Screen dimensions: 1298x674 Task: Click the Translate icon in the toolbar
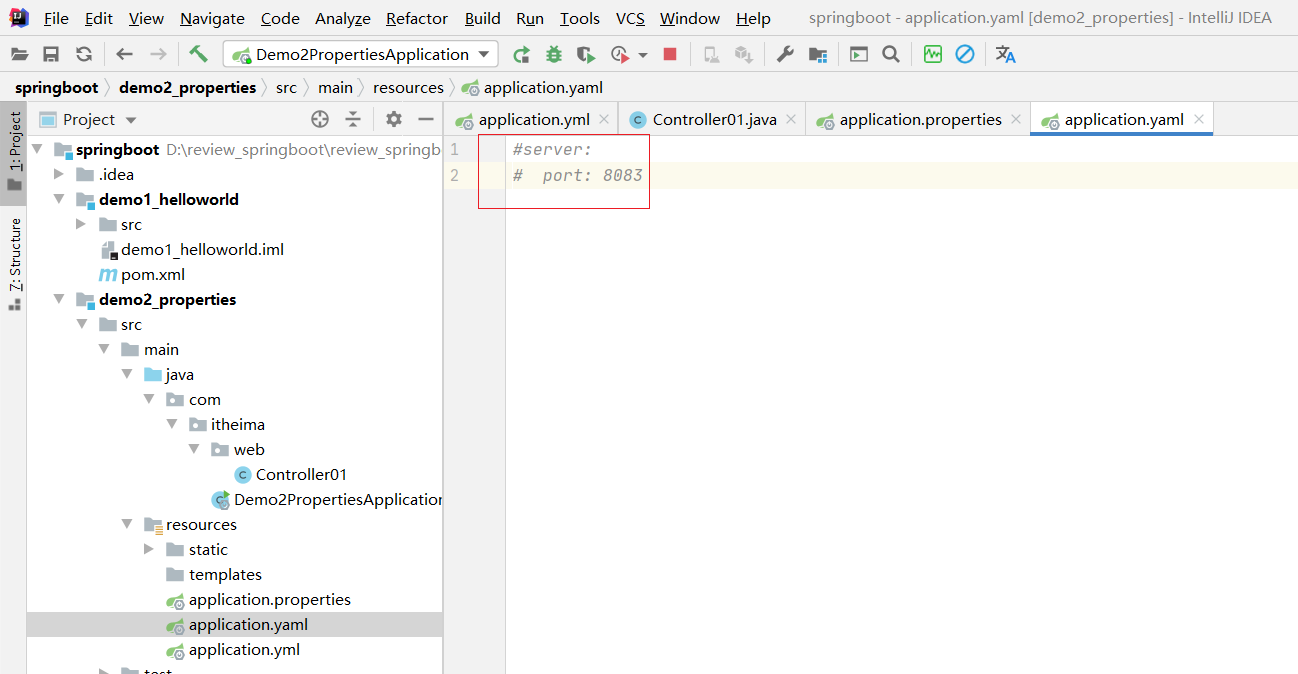click(x=1006, y=54)
